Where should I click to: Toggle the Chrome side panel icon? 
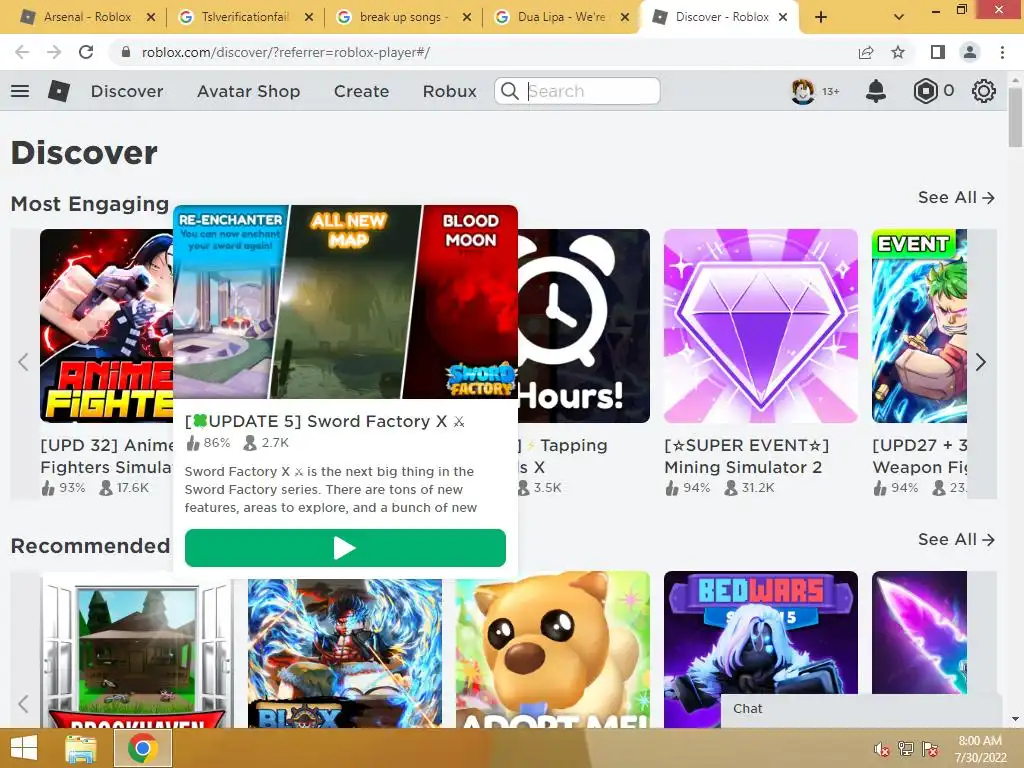tap(938, 52)
